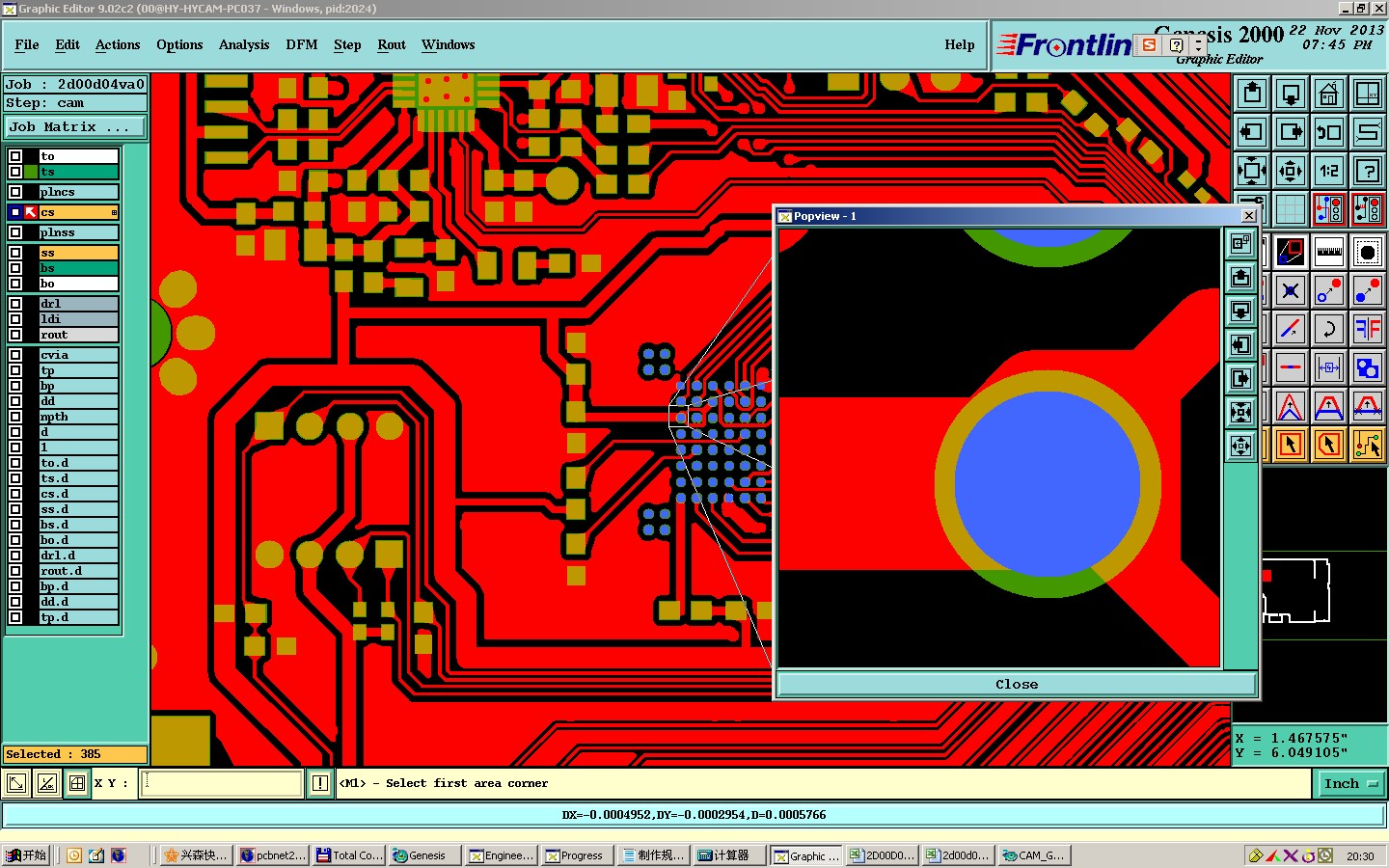1389x868 pixels.
Task: Click the horizontal red-blue line segment icon
Action: 1291,367
